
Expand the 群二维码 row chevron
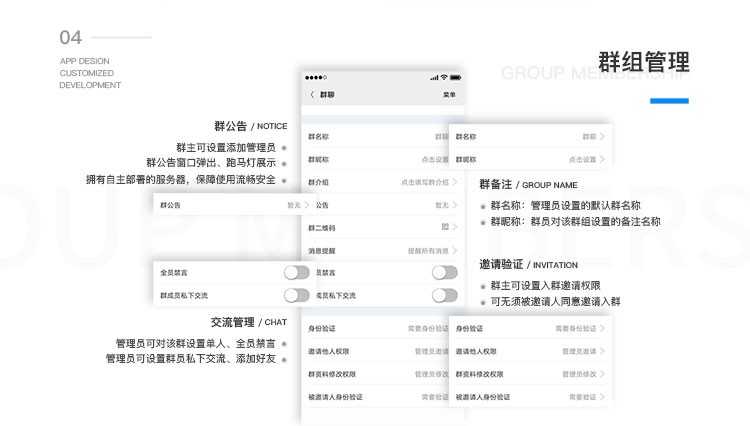[455, 227]
